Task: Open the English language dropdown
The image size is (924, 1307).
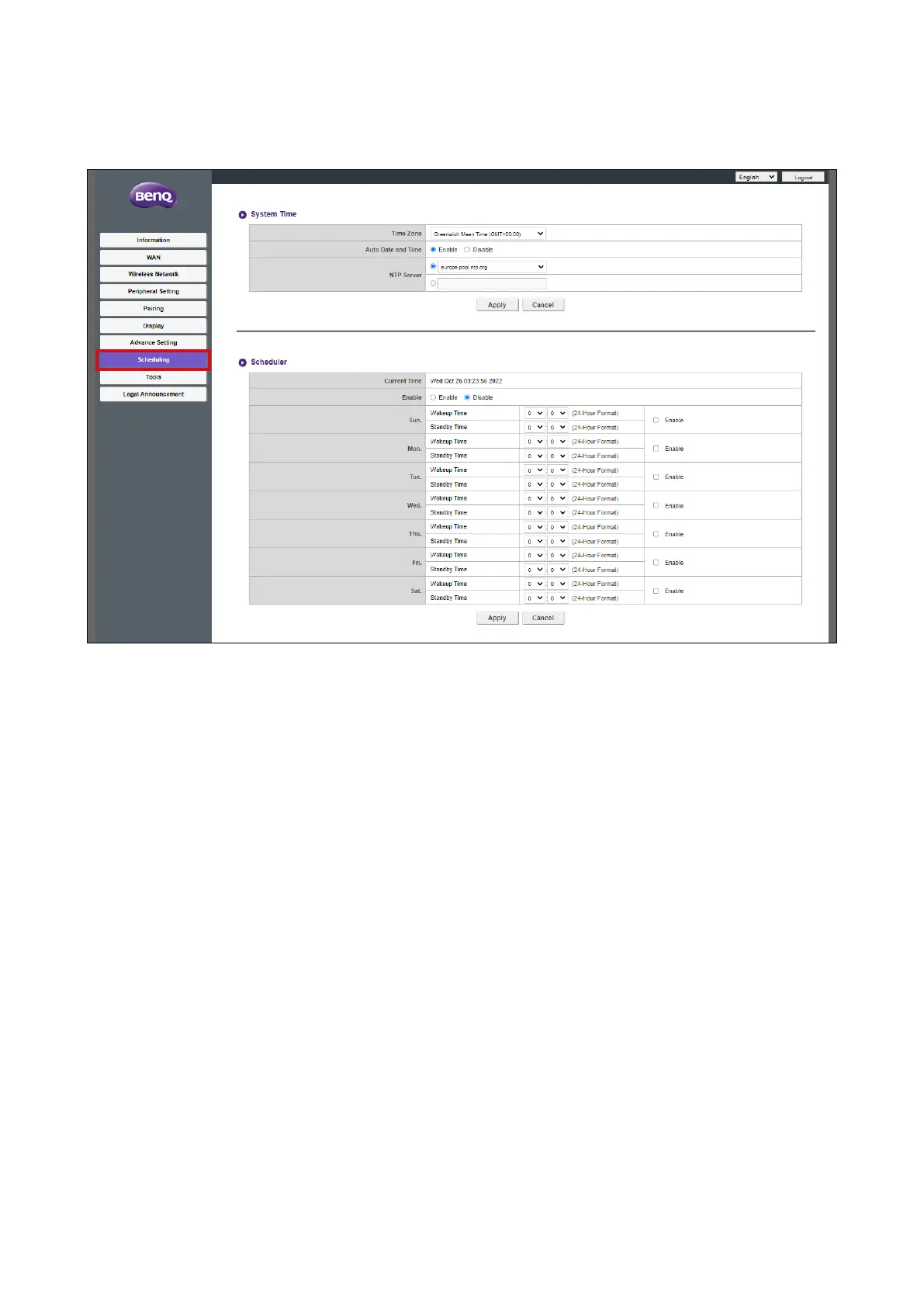Action: (x=756, y=177)
